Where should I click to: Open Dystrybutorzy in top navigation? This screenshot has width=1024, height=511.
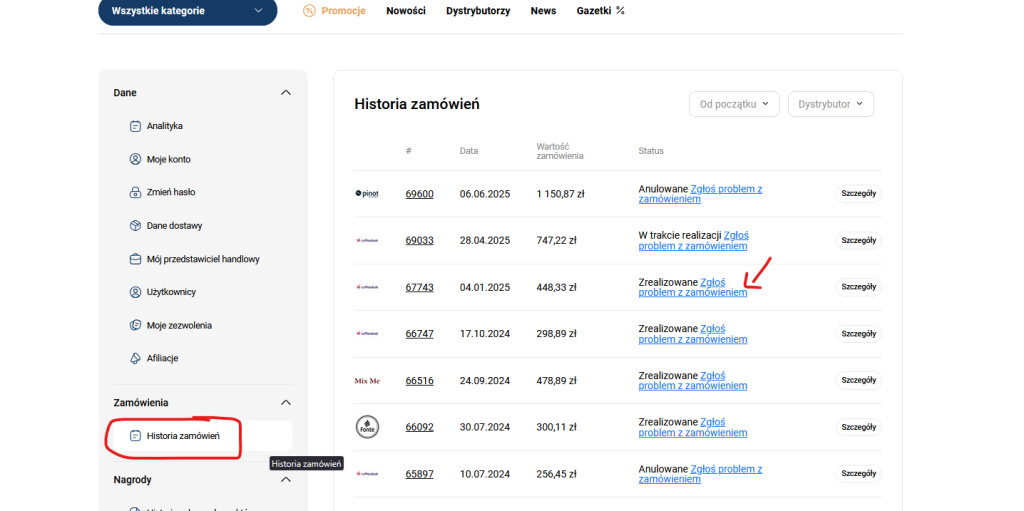(x=478, y=11)
